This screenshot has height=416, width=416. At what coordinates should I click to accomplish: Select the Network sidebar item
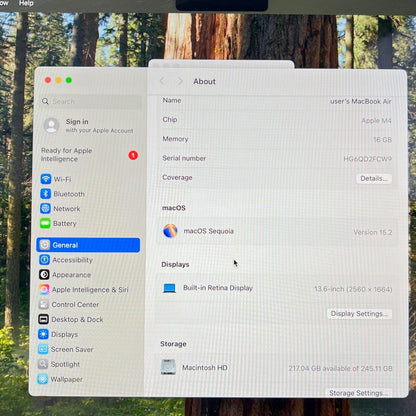pyautogui.click(x=88, y=208)
